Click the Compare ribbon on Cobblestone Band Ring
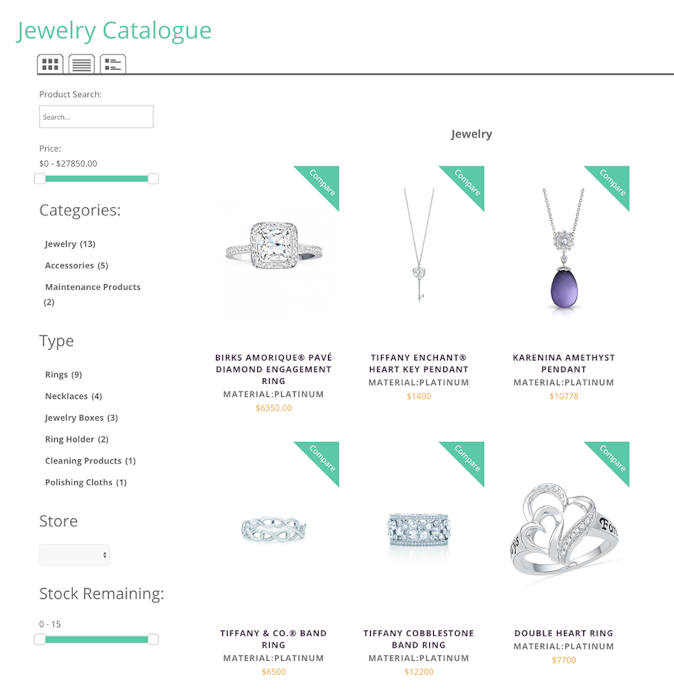The image size is (674, 700). click(x=468, y=458)
